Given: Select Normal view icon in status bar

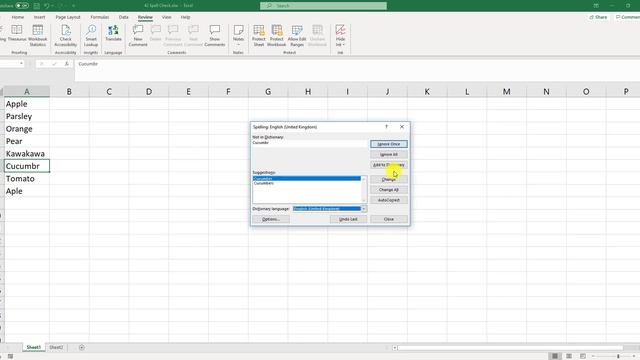Looking at the screenshot, I should (x=555, y=356).
